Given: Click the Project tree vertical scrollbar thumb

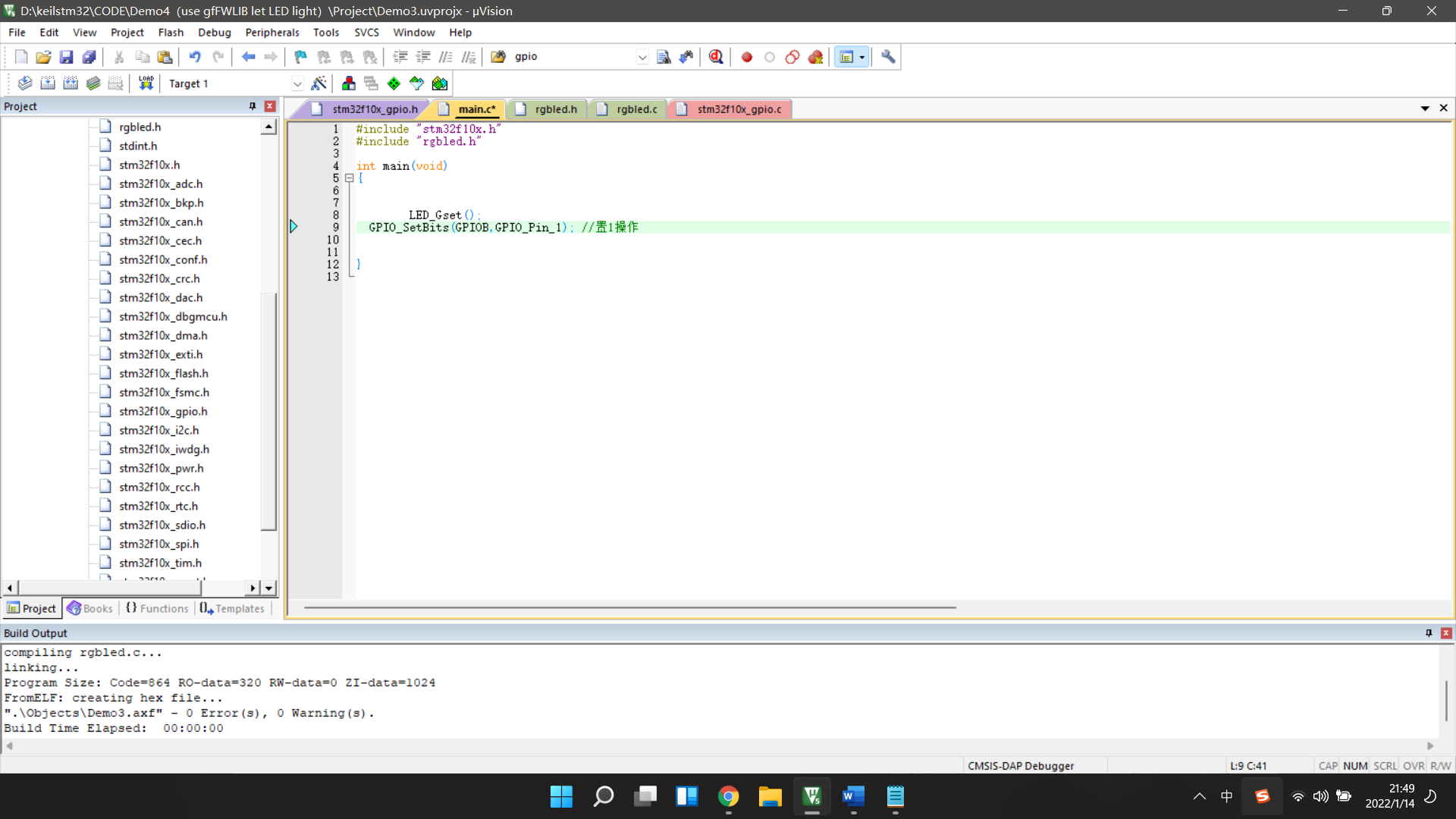Looking at the screenshot, I should pos(268,413).
